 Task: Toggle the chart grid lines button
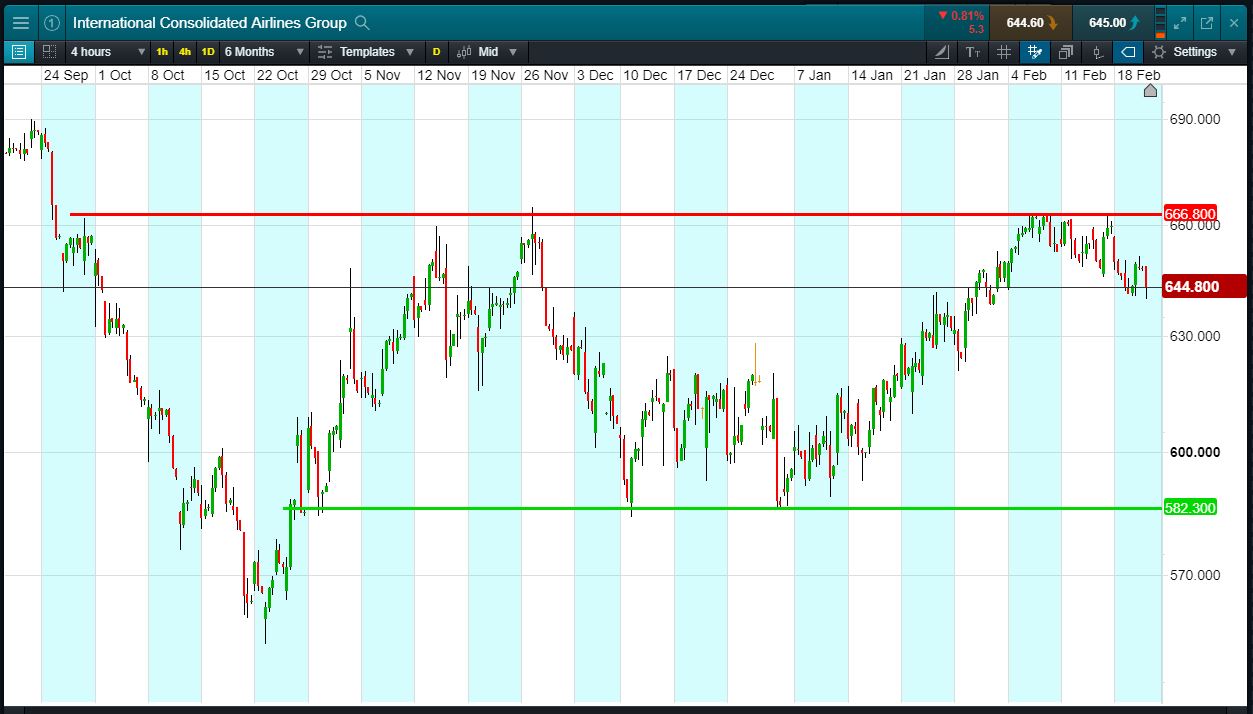[1004, 52]
